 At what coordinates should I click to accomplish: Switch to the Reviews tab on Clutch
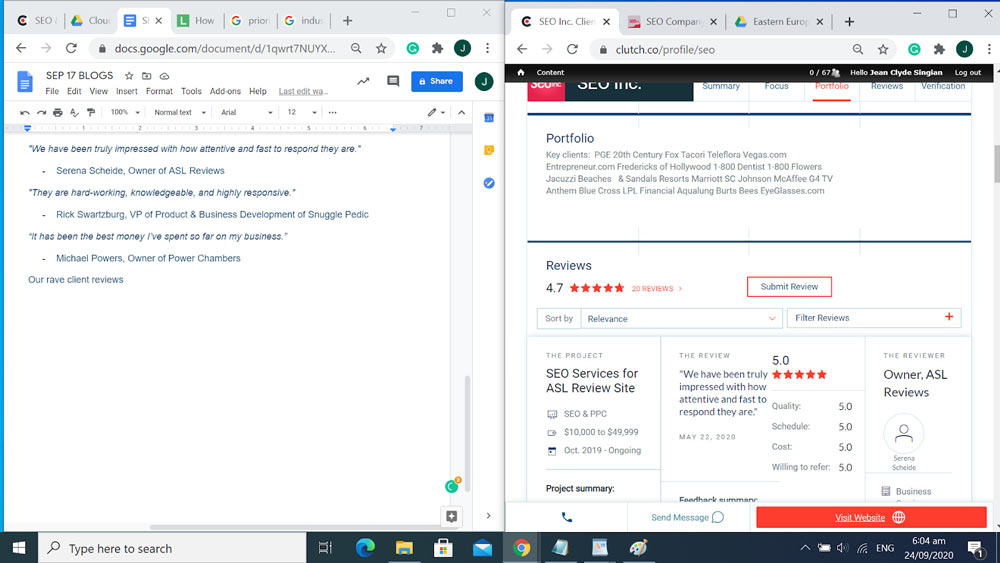pos(886,86)
